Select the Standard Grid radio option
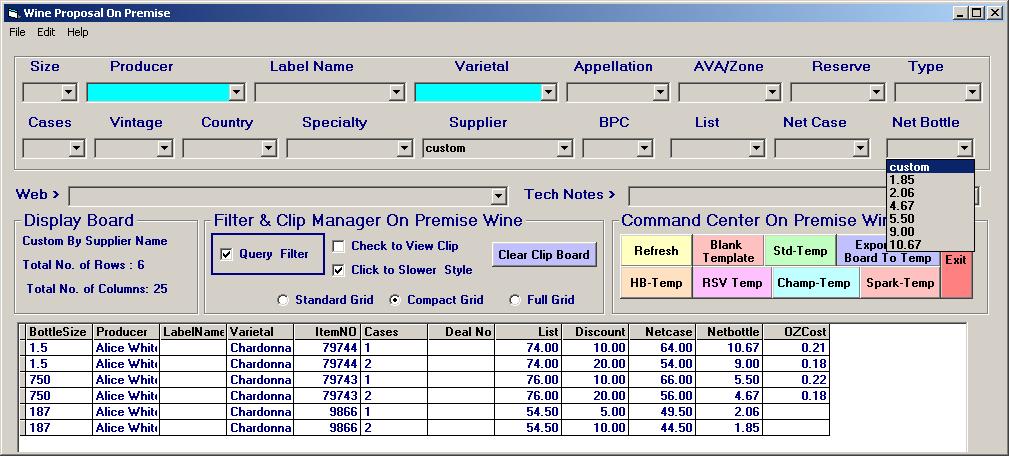The width and height of the screenshot is (1009, 456). (x=282, y=300)
